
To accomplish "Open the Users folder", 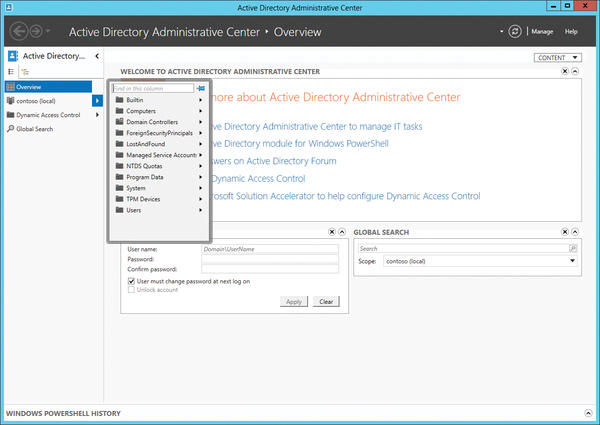I will click(134, 210).
